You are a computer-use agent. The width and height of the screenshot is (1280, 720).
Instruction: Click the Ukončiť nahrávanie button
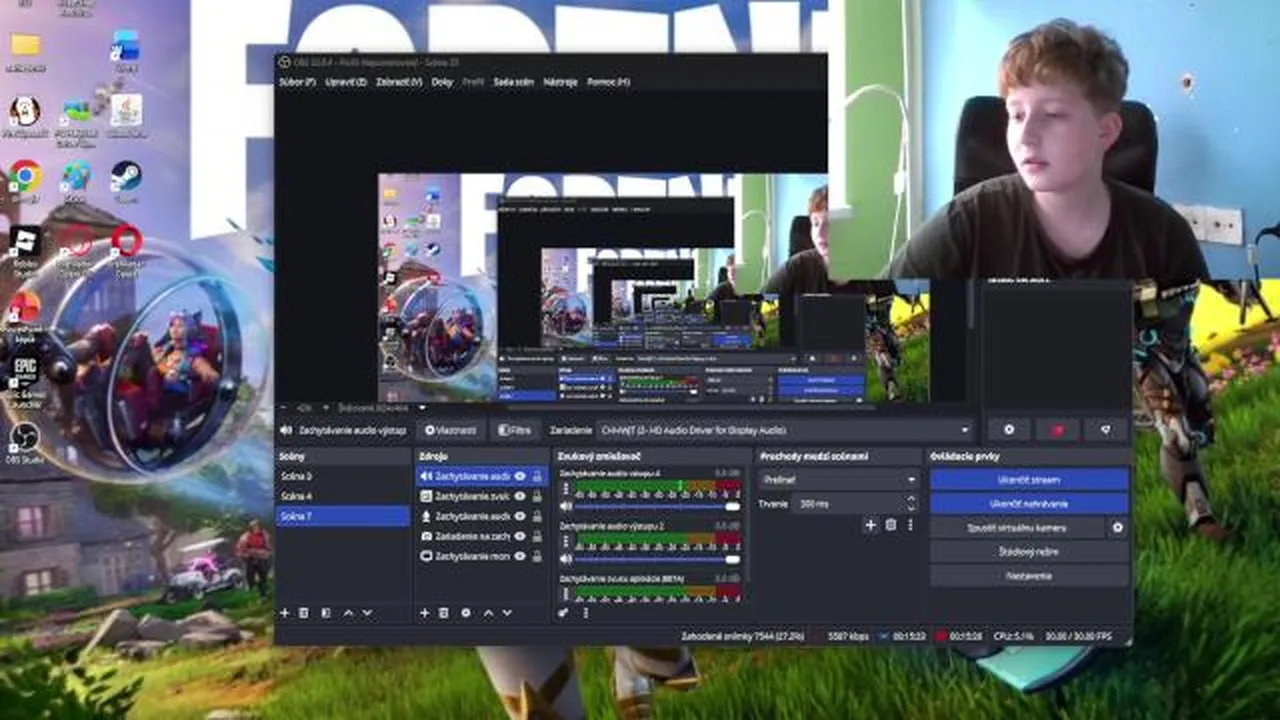coord(1029,504)
